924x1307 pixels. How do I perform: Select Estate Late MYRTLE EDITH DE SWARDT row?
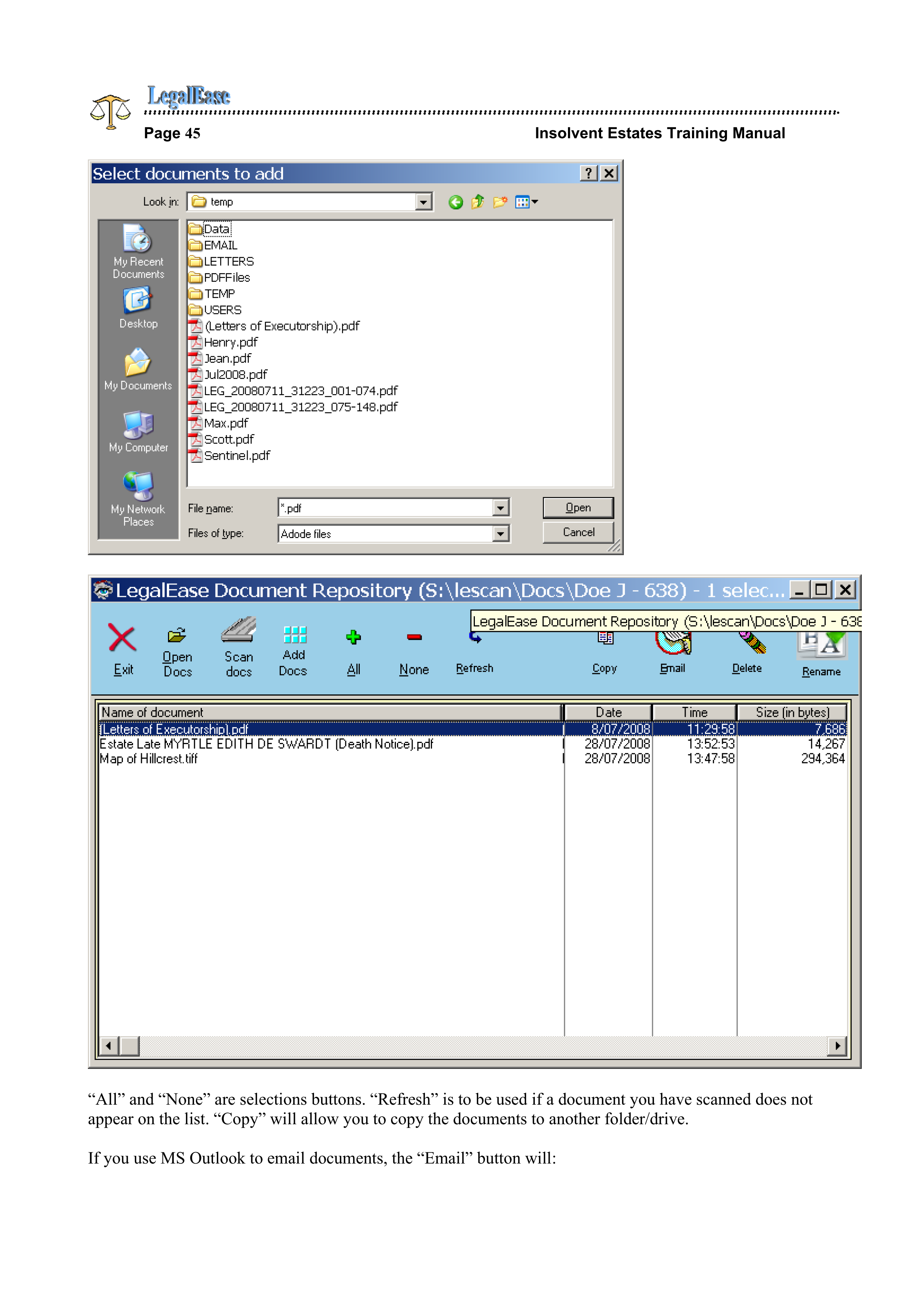tap(473, 744)
